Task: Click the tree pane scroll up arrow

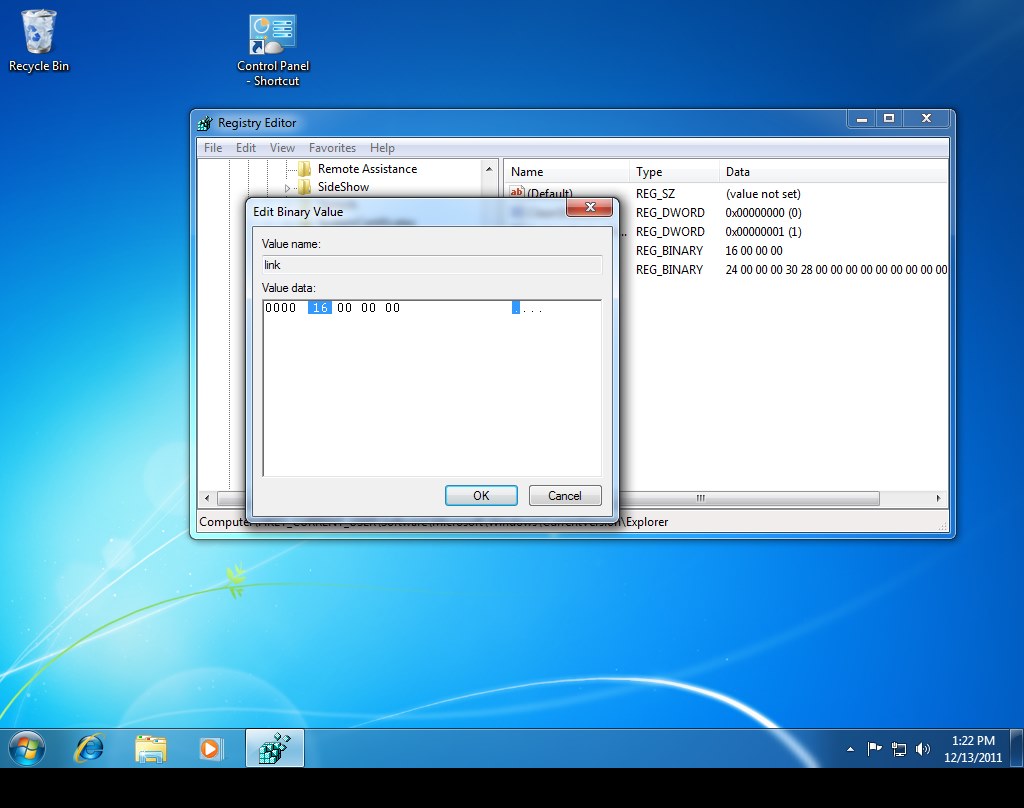Action: point(489,169)
